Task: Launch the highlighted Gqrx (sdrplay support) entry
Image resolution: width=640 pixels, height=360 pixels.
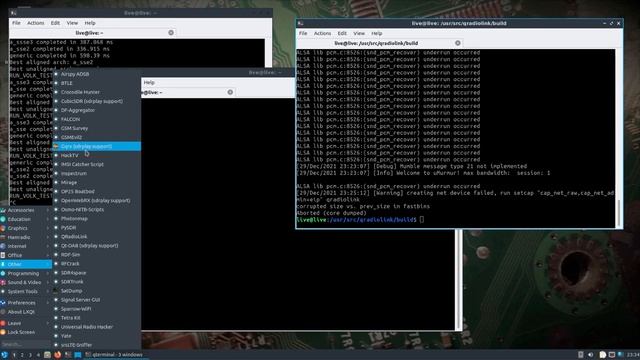Action: pyautogui.click(x=96, y=146)
